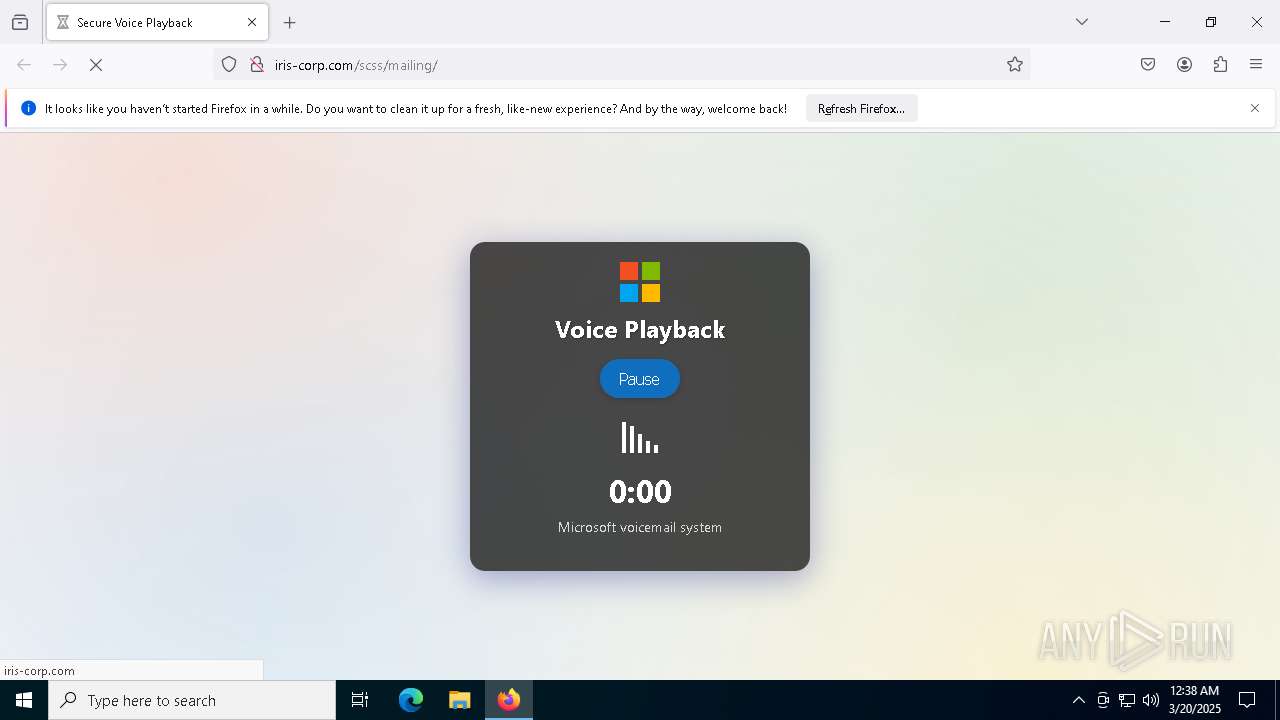This screenshot has height=720, width=1280.
Task: Open the Windows Start menu
Action: coord(24,700)
